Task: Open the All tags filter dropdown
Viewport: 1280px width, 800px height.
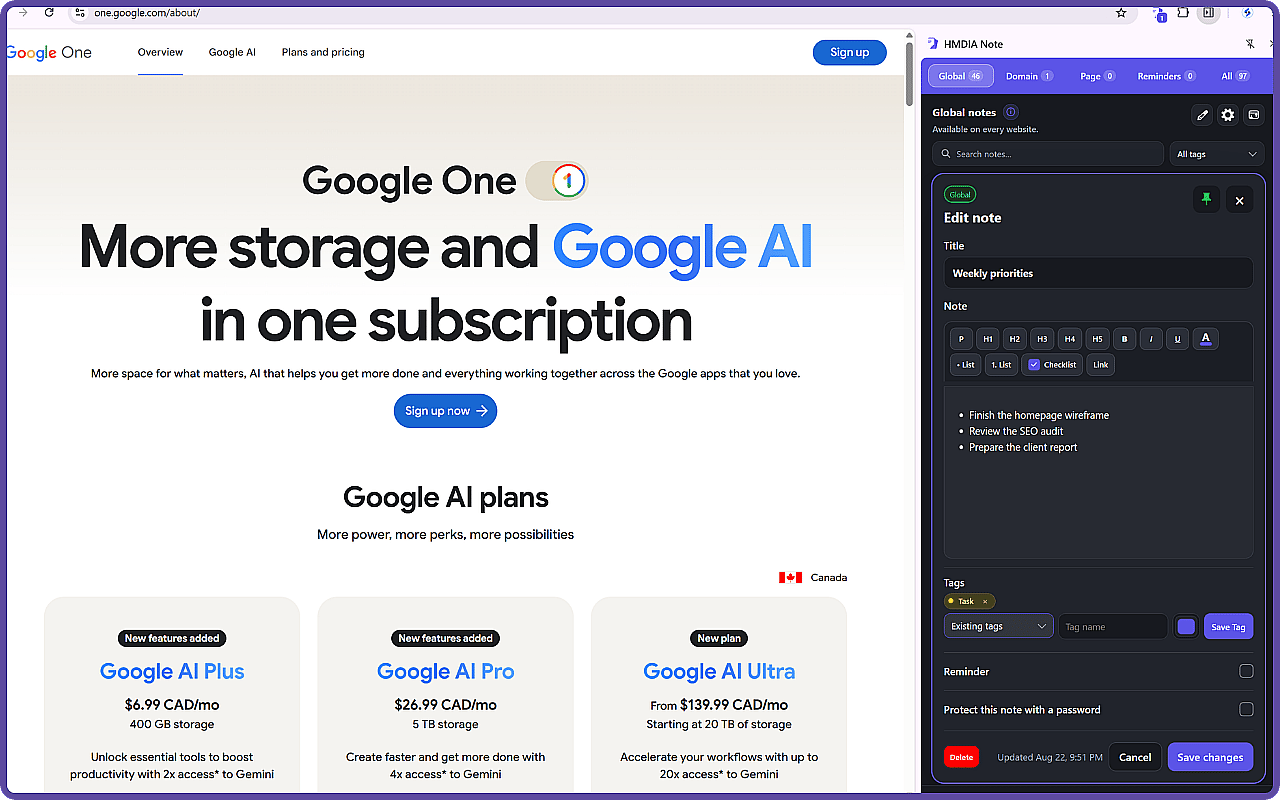Action: coord(1217,154)
